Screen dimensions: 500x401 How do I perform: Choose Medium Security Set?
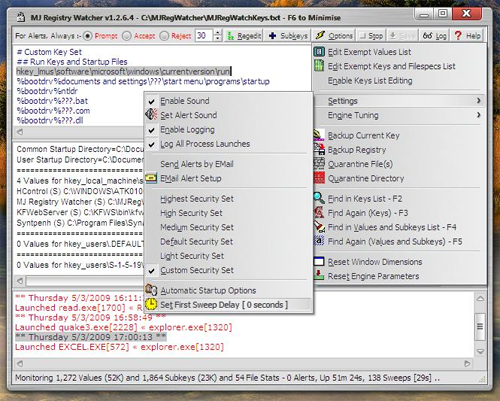pos(228,227)
